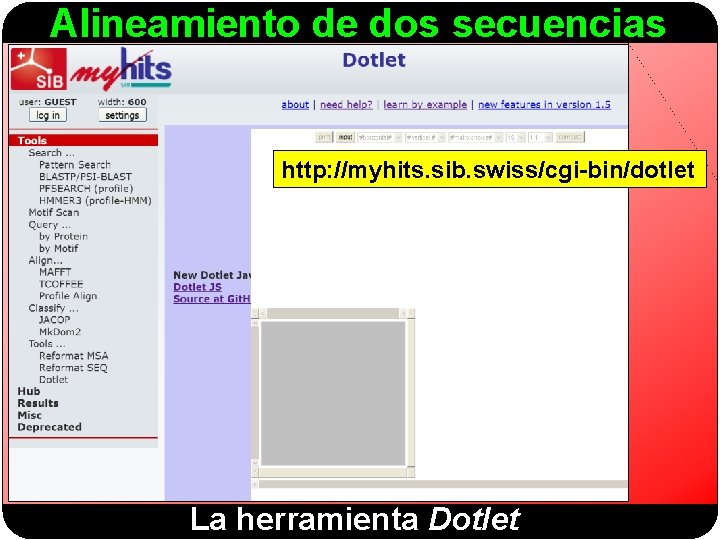Open the settings button
The image size is (720, 540).
122,115
